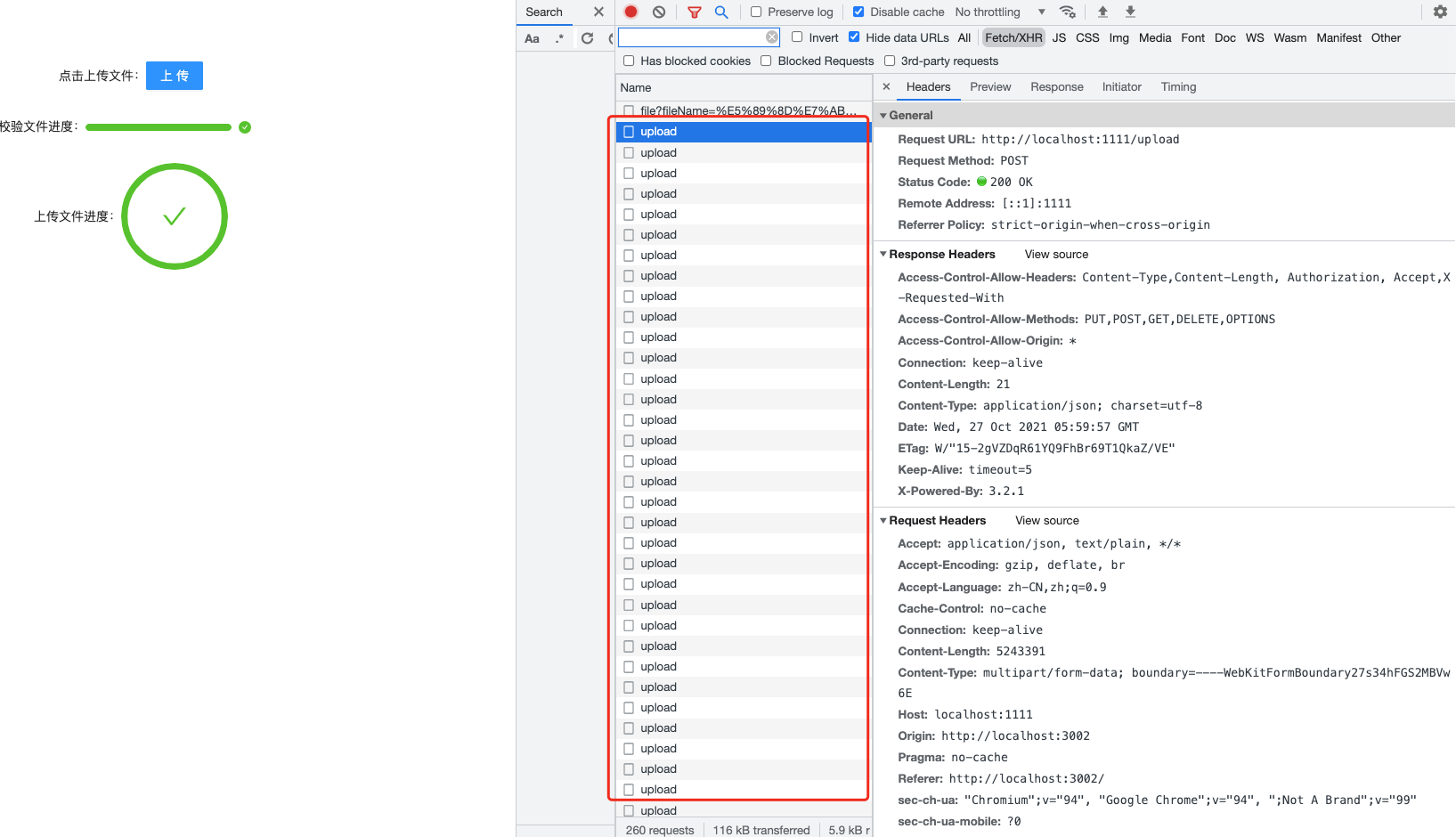Open network settings gear icon

pyautogui.click(x=1440, y=12)
